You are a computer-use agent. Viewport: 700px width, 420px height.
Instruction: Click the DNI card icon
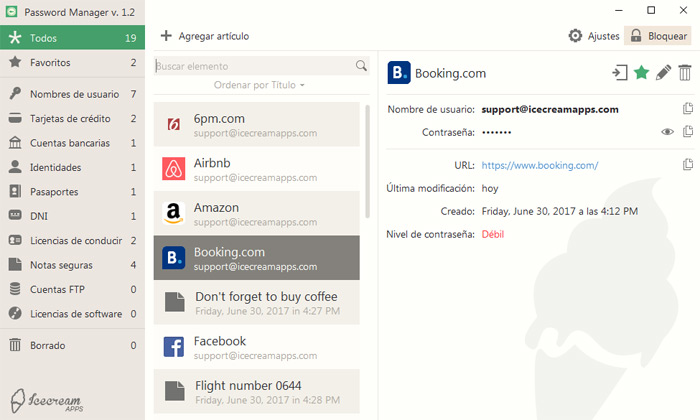coord(15,216)
